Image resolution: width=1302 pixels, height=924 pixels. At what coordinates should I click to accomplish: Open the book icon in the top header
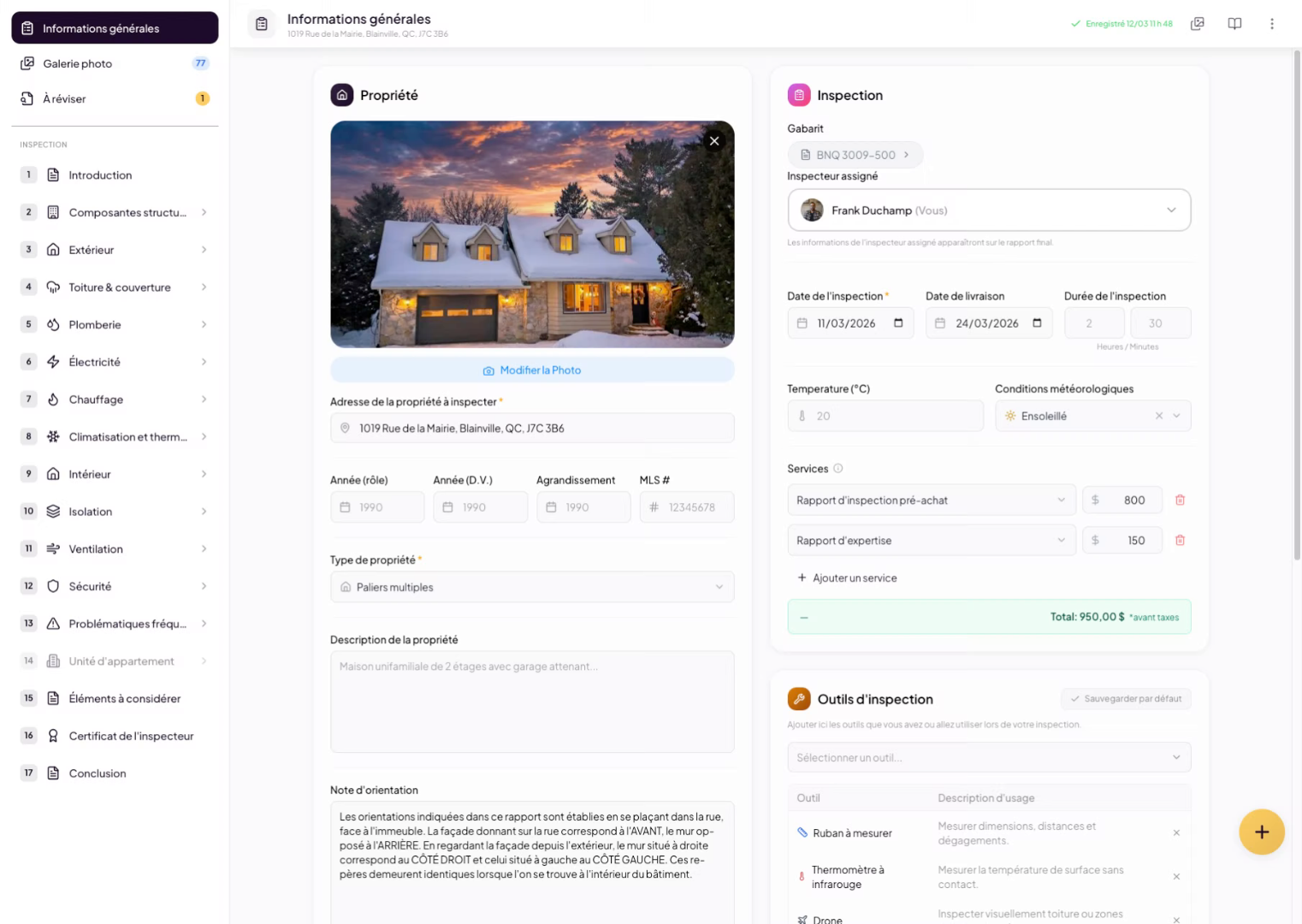[x=1234, y=24]
